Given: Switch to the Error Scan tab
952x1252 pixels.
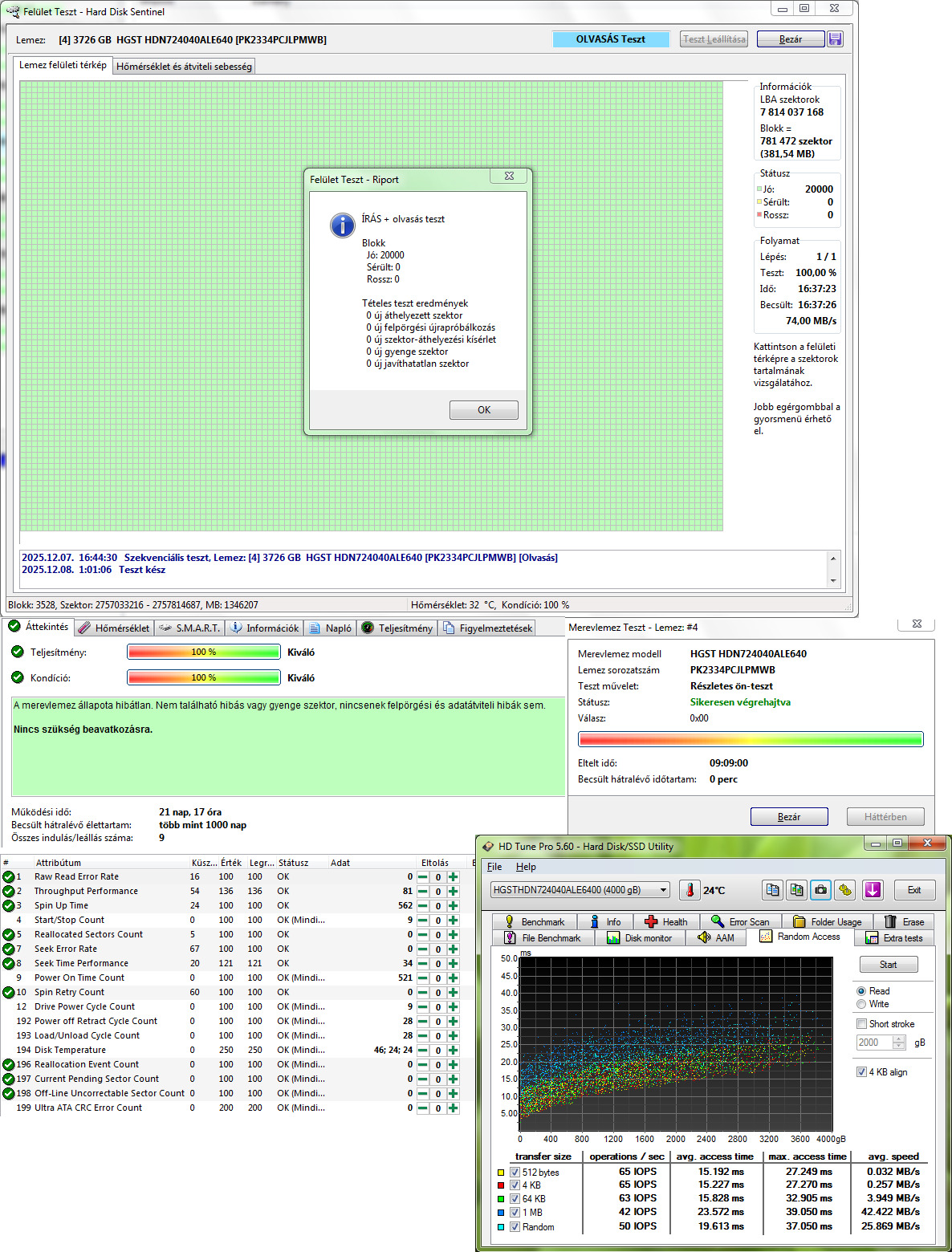Looking at the screenshot, I should (740, 922).
